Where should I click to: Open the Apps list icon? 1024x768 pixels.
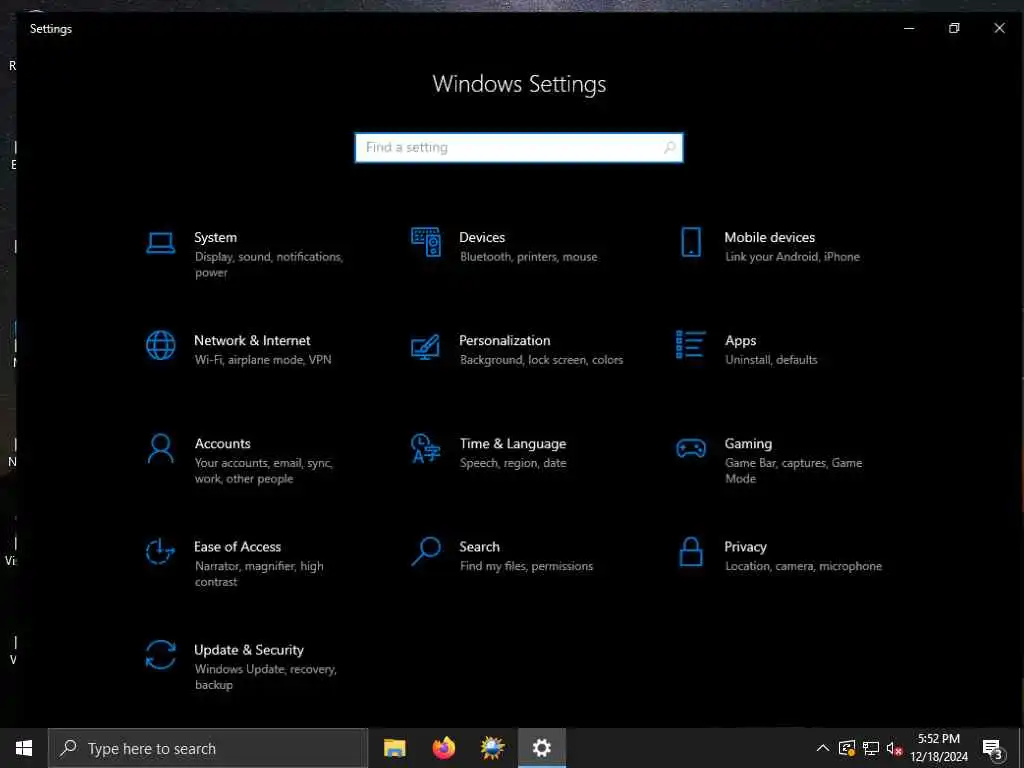690,344
